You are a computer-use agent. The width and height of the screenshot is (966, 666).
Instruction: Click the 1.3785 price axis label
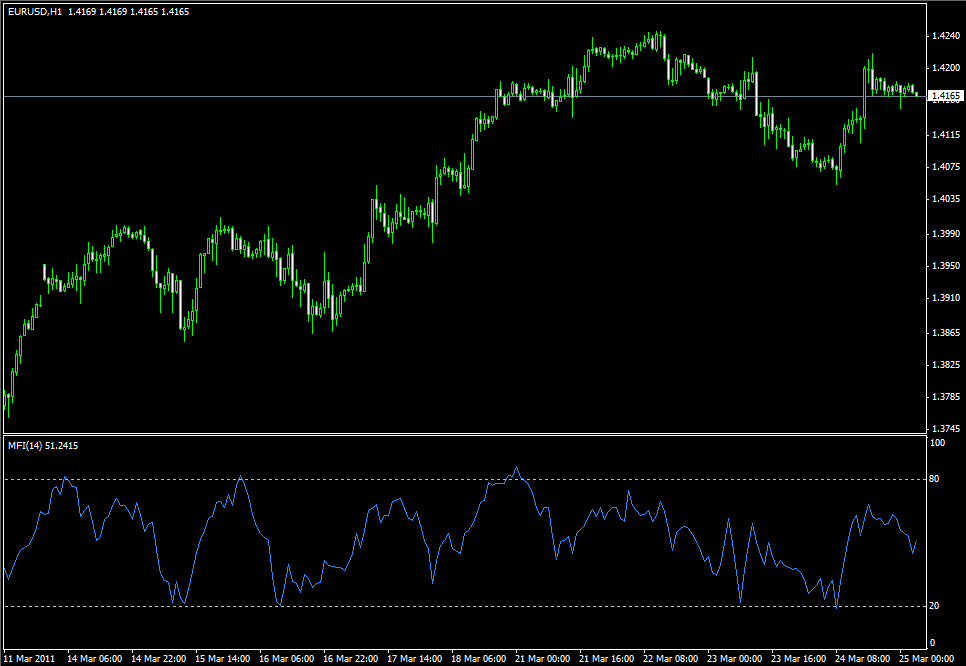[x=946, y=397]
